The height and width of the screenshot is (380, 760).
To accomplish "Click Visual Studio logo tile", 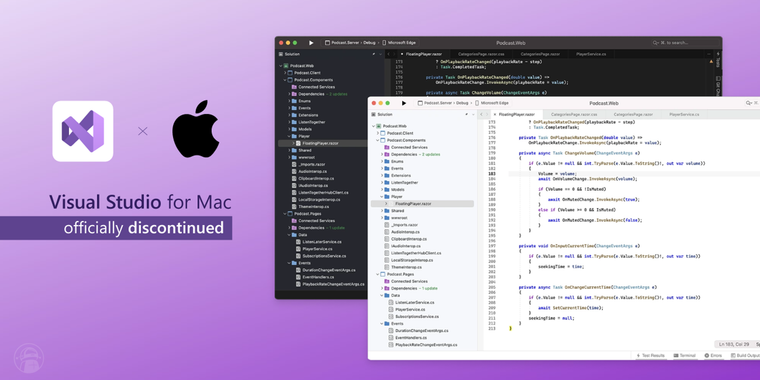I will pos(83,131).
